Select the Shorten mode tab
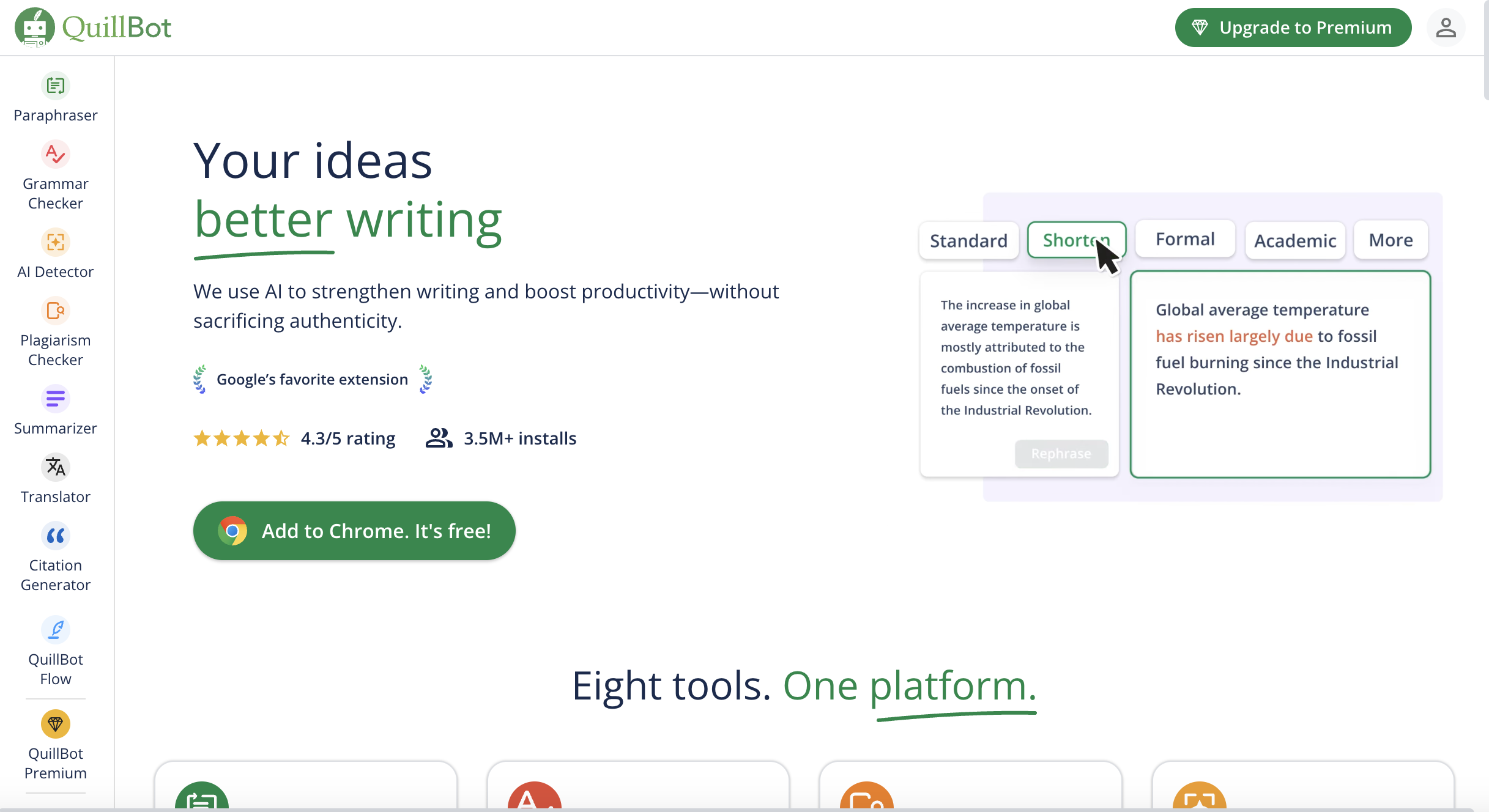This screenshot has width=1489, height=812. [x=1077, y=240]
